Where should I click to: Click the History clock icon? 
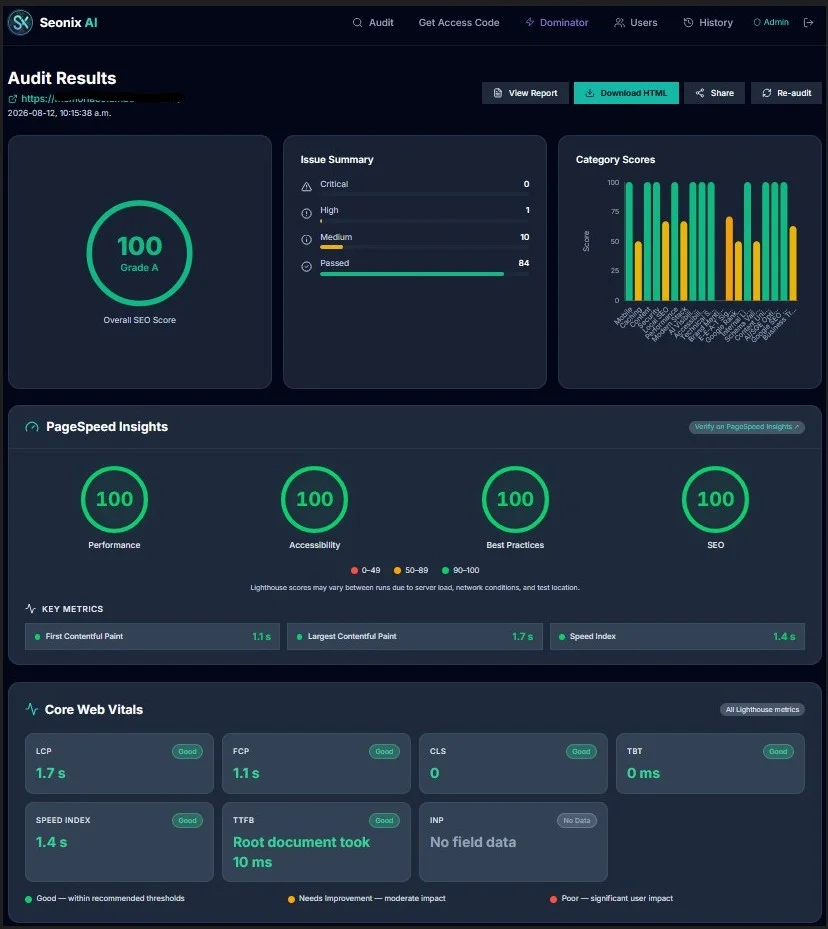(688, 23)
